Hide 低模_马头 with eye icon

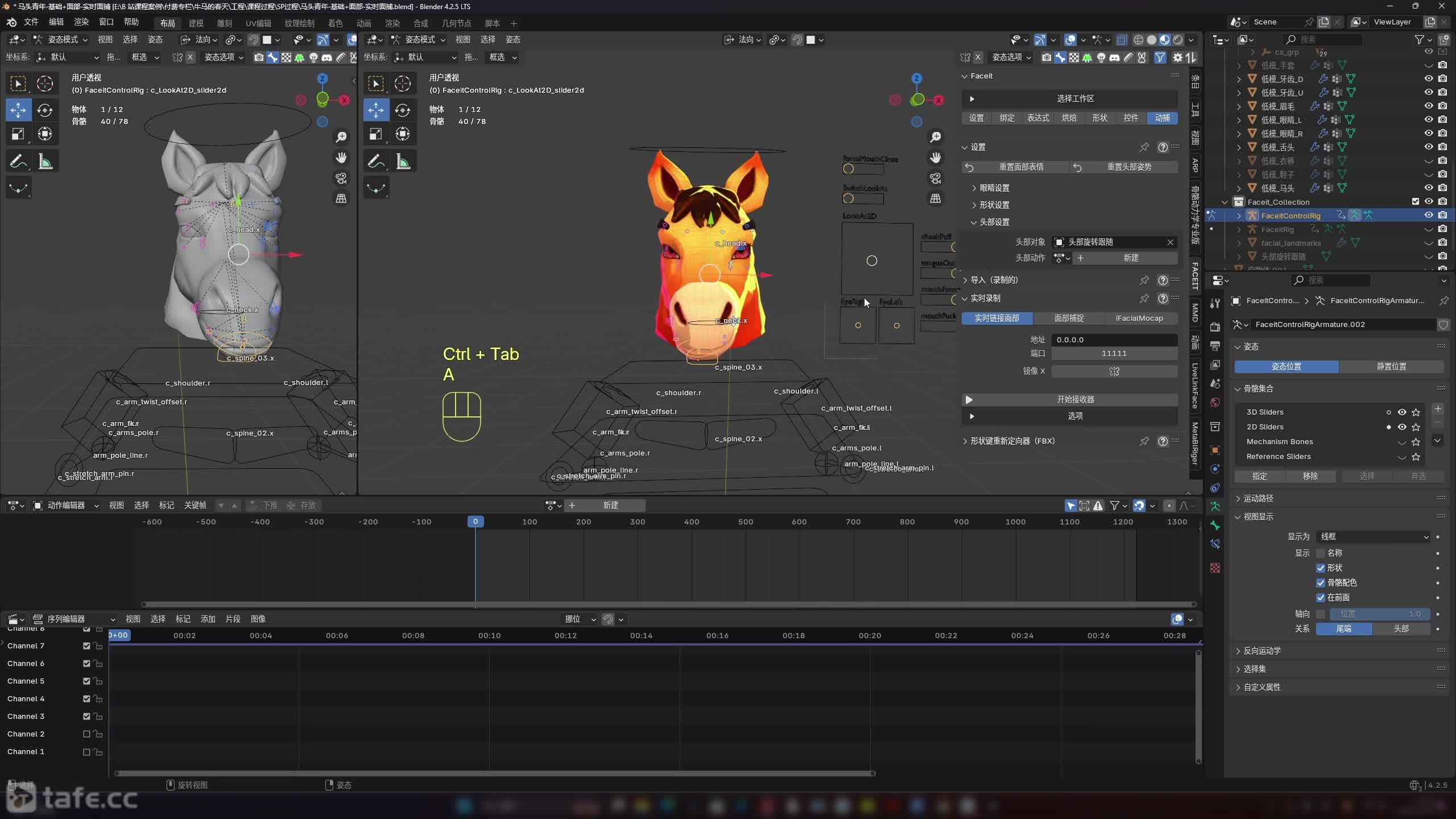pyautogui.click(x=1428, y=188)
